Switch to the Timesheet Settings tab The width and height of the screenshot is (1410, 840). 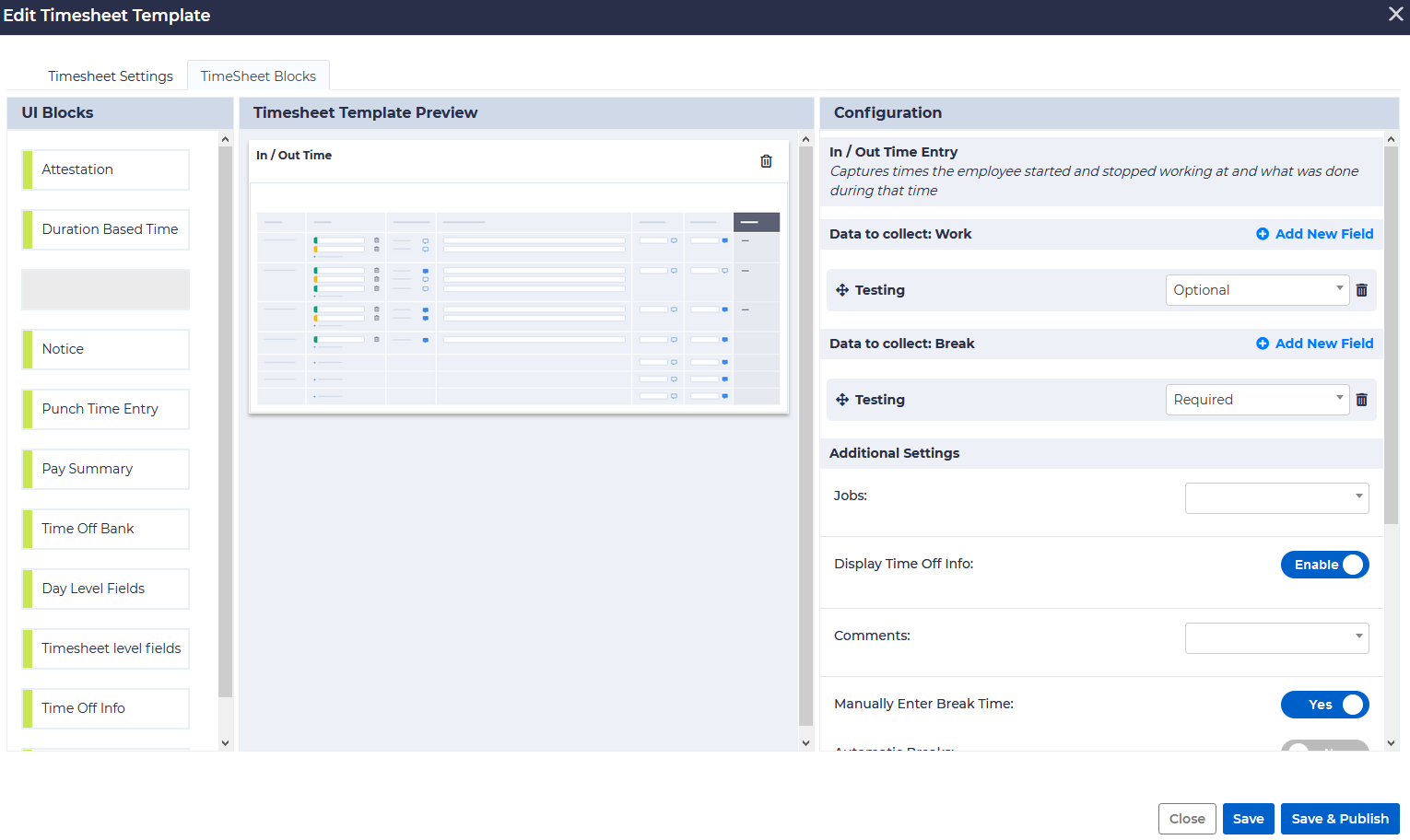[x=110, y=76]
